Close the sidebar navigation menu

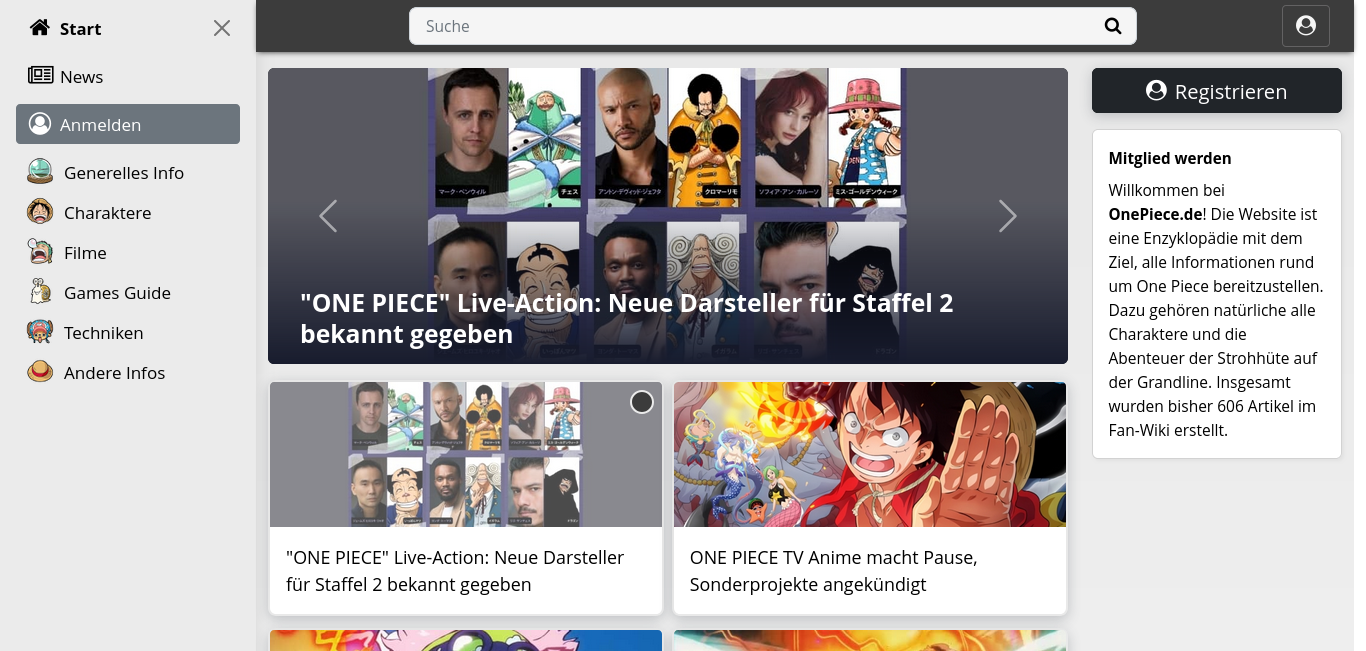(222, 28)
